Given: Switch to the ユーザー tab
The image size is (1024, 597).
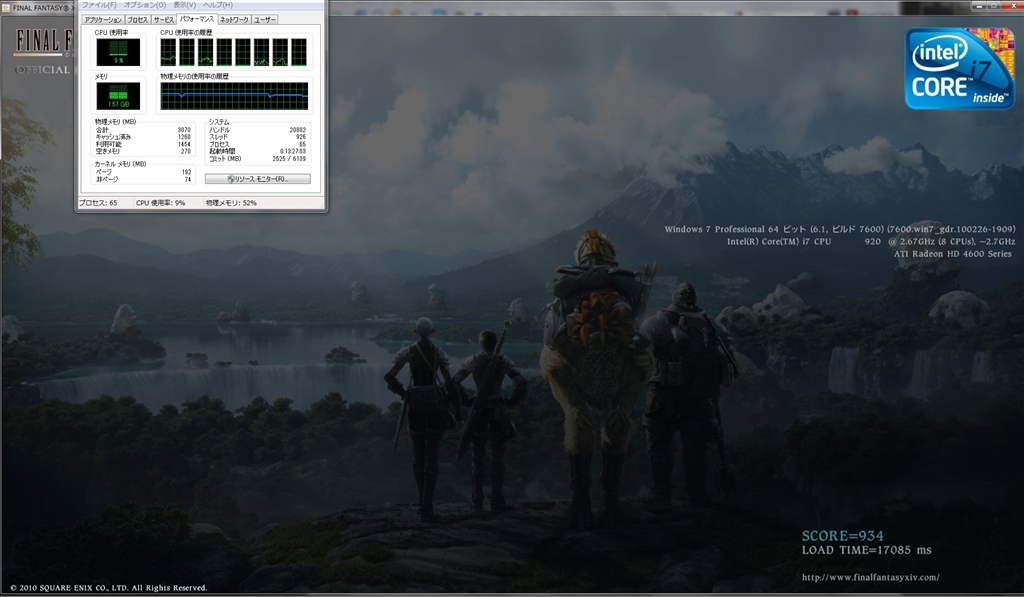Looking at the screenshot, I should pyautogui.click(x=264, y=20).
